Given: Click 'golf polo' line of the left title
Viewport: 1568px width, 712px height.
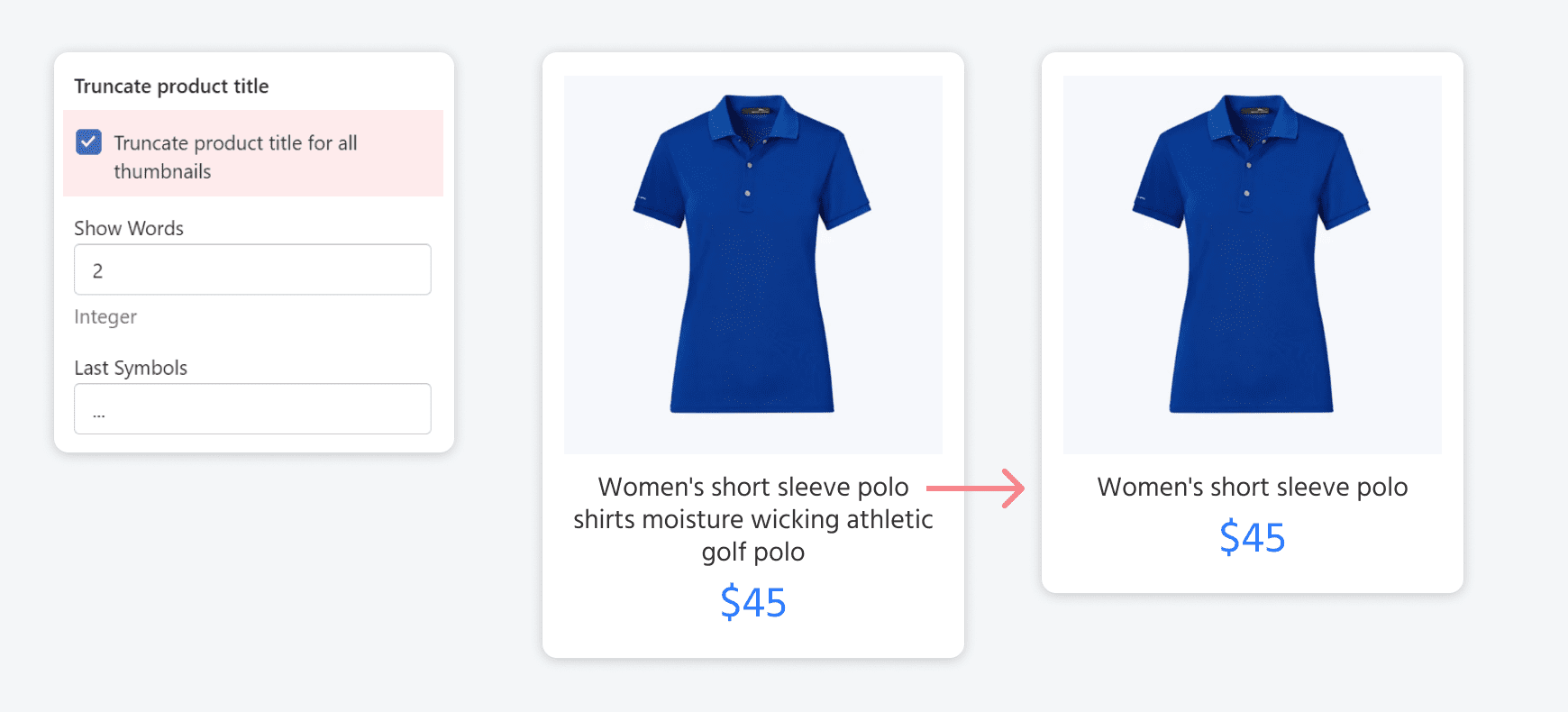Looking at the screenshot, I should [x=752, y=552].
